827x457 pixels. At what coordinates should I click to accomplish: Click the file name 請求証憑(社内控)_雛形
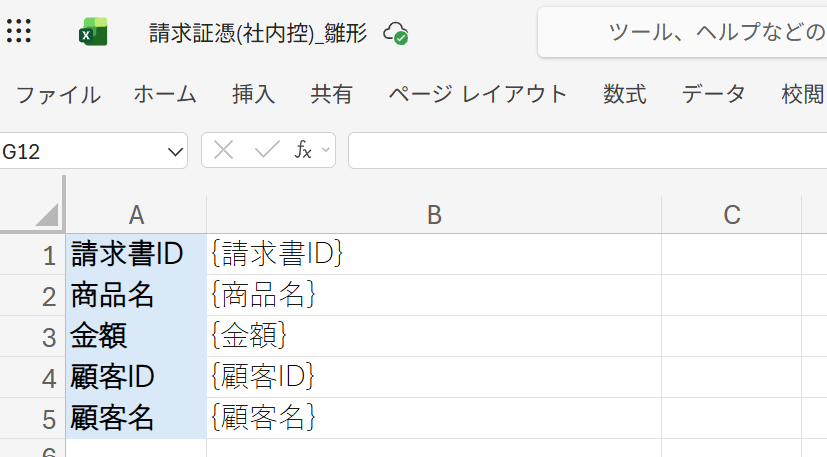point(258,33)
